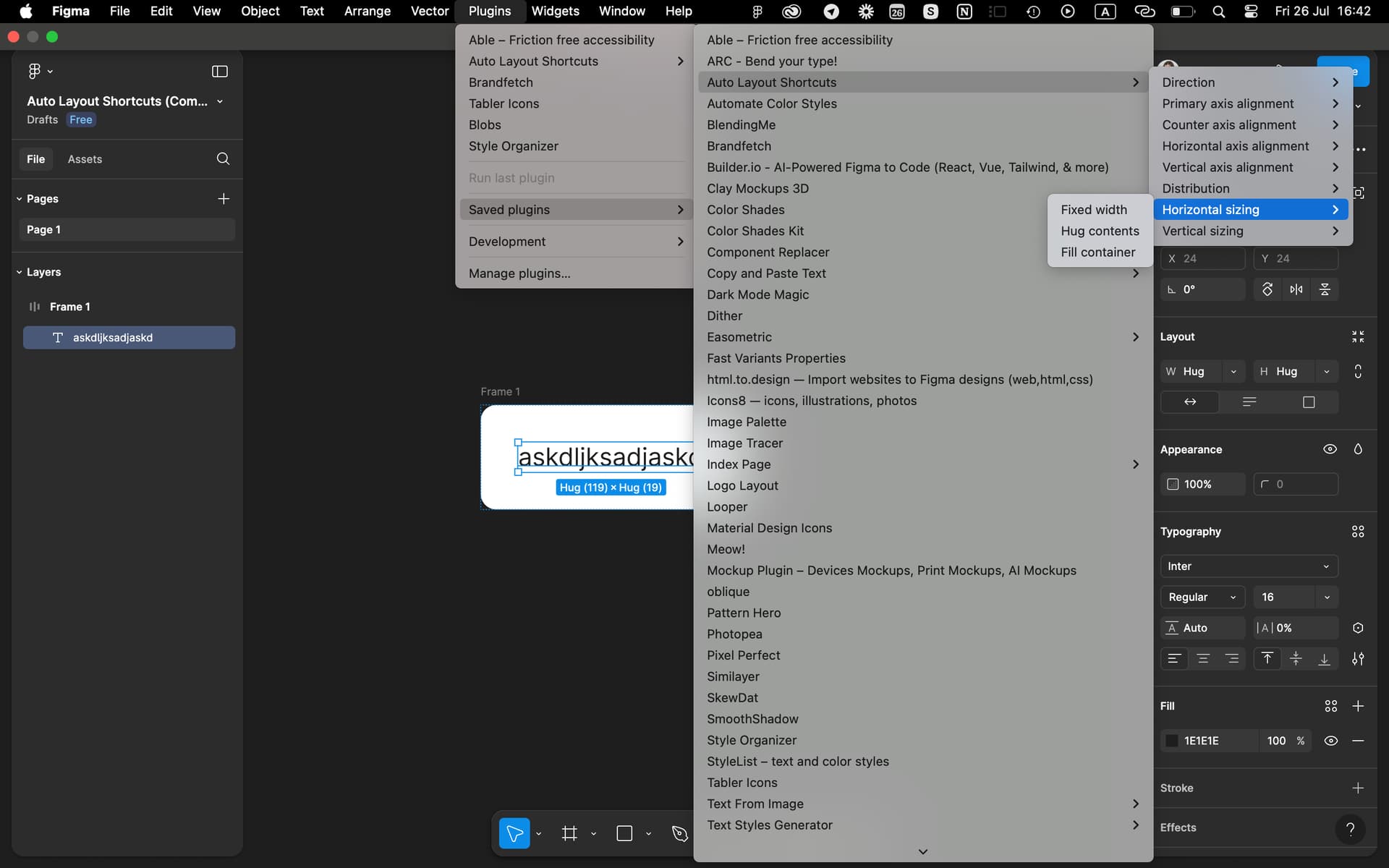Select the Rectangle shape tool
This screenshot has width=1389, height=868.
(624, 833)
